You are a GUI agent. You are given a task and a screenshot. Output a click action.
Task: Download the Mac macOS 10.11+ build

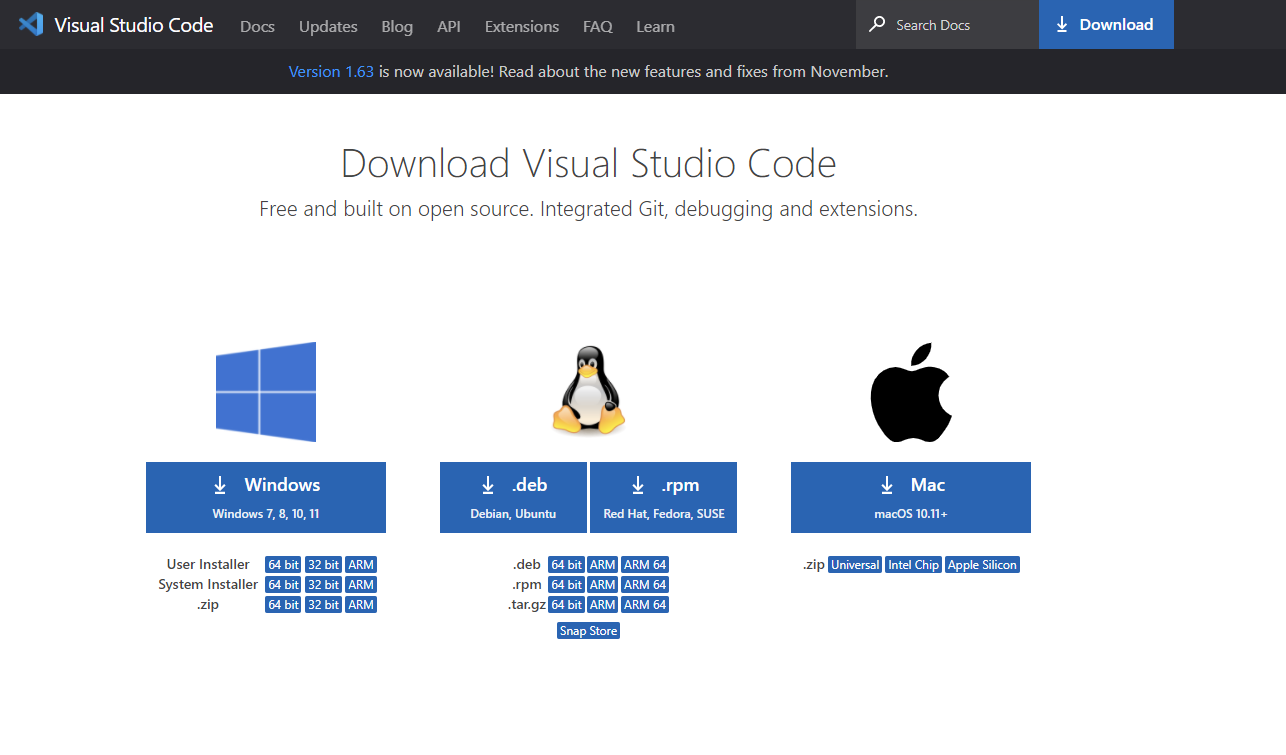point(911,497)
